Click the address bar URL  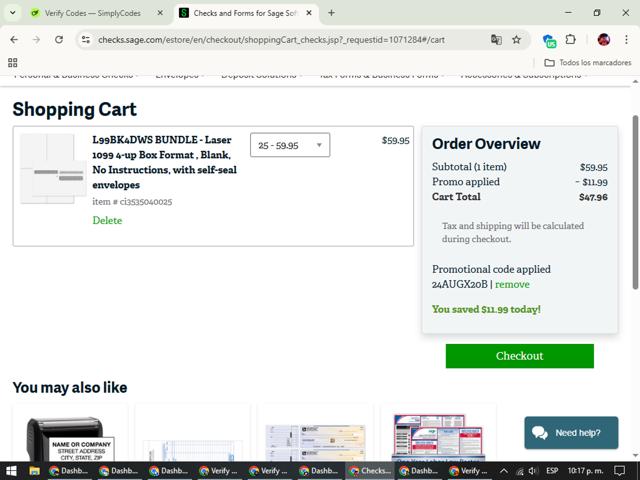pyautogui.click(x=271, y=40)
